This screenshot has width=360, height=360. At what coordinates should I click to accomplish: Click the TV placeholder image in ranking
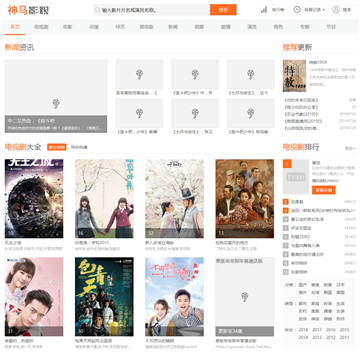[296, 177]
